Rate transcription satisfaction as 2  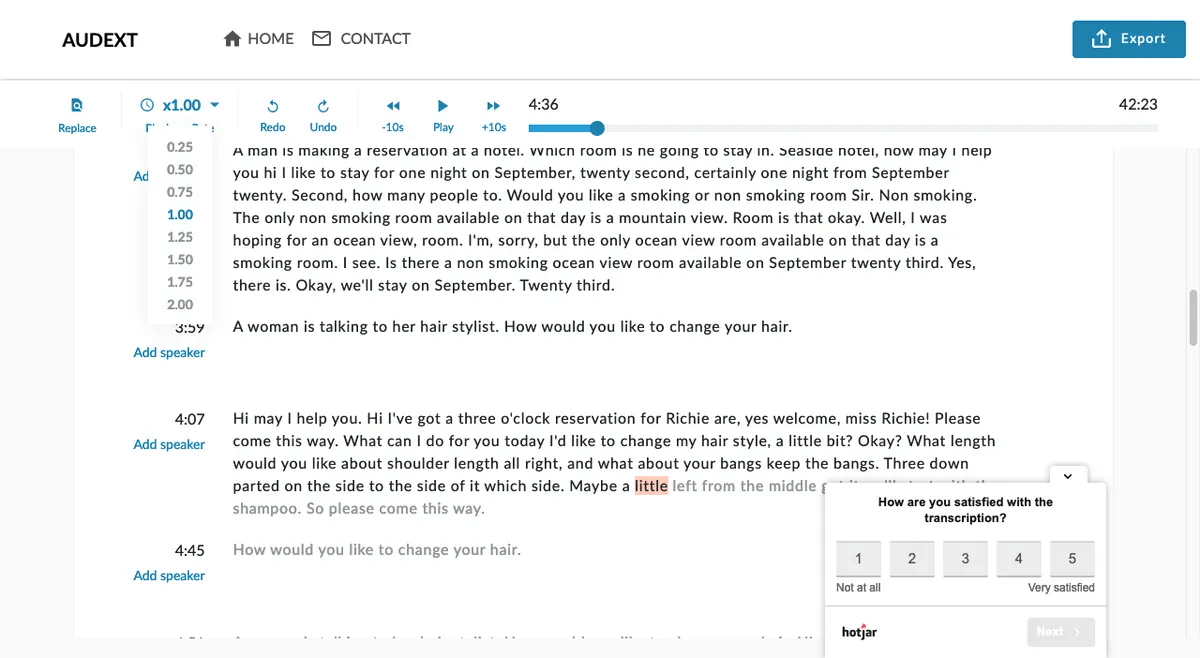click(x=912, y=559)
